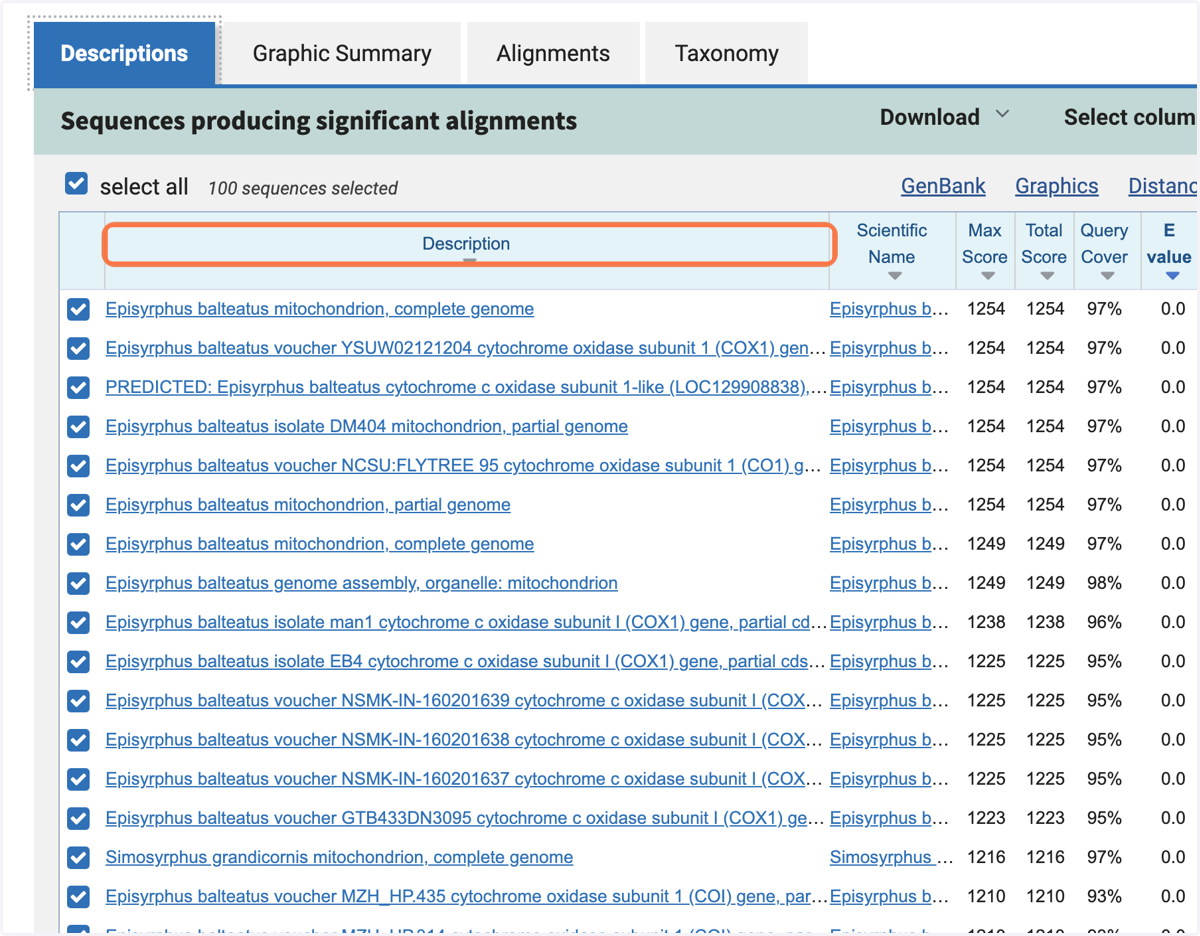Viewport: 1200px width, 936px height.
Task: Uncheck the NSMK-IN-160201639 row checkbox
Action: (79, 700)
